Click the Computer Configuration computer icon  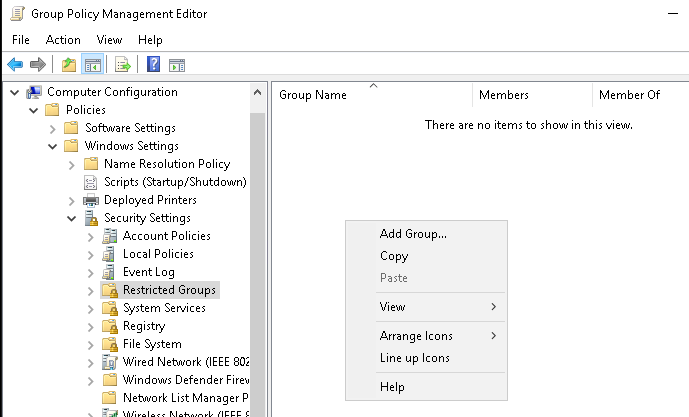(34, 92)
